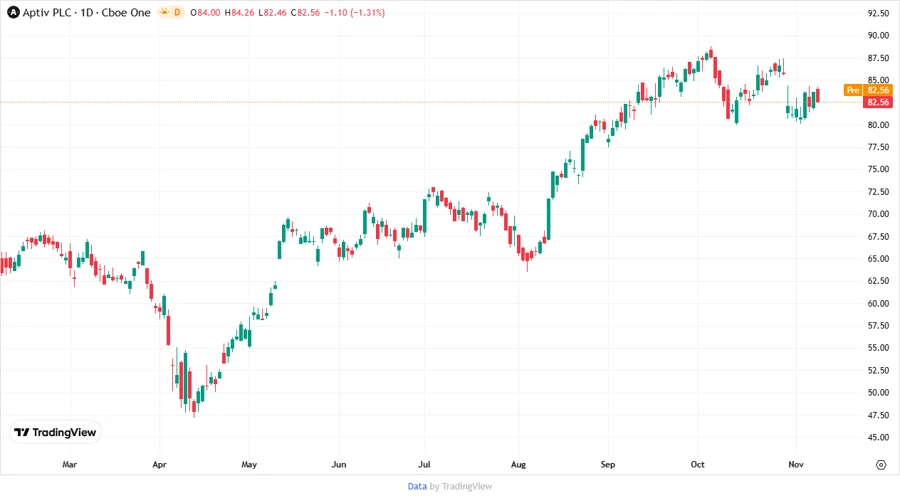Click the 62.50 price axis label

pos(878,281)
